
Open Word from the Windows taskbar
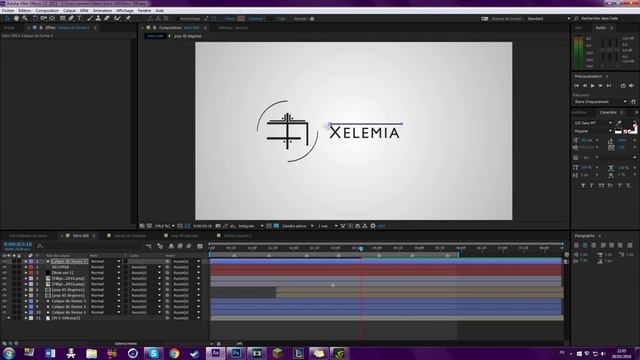50,353
